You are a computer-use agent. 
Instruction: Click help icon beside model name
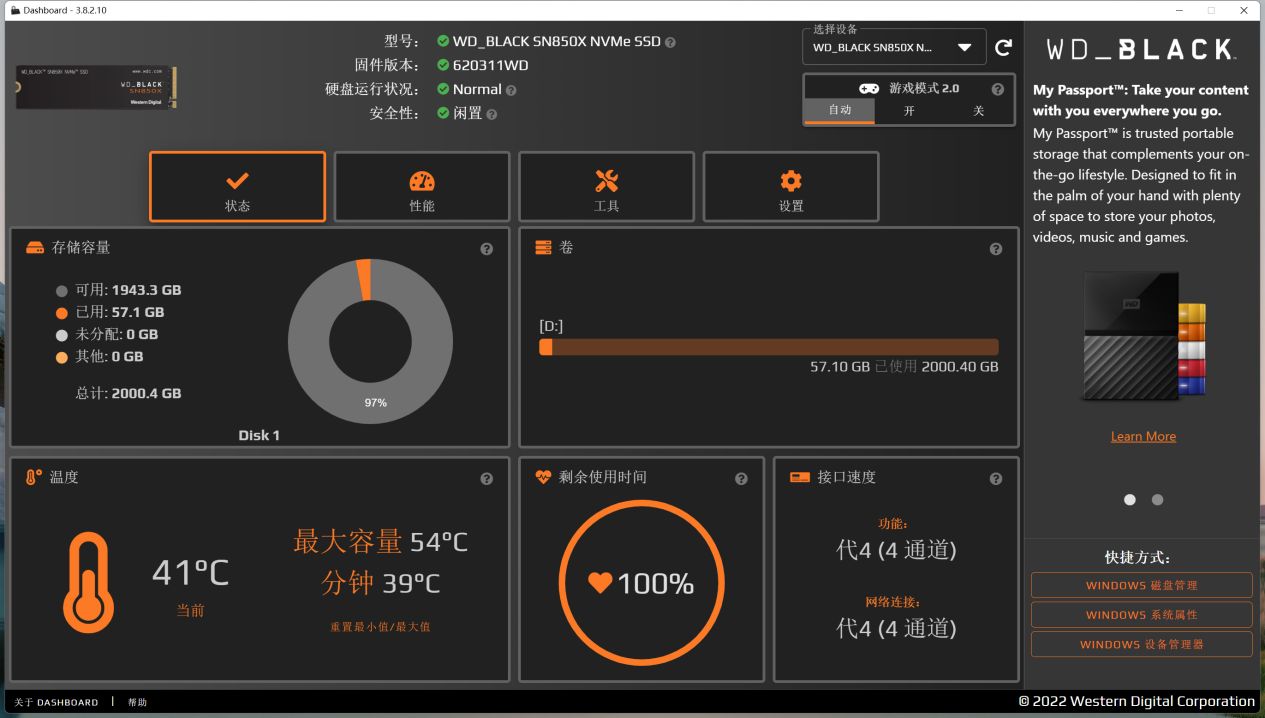pos(670,42)
